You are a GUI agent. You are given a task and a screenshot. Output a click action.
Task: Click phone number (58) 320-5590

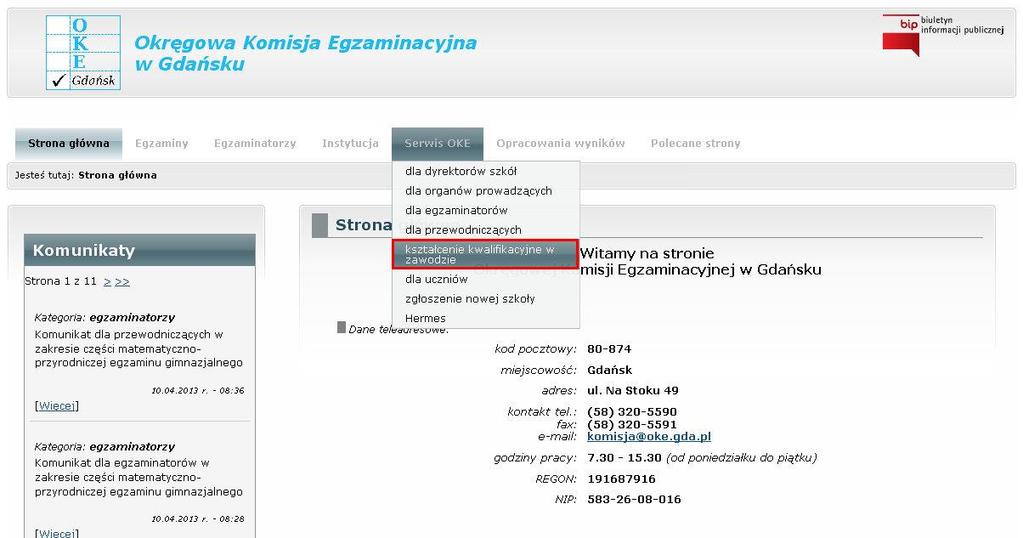click(x=632, y=412)
